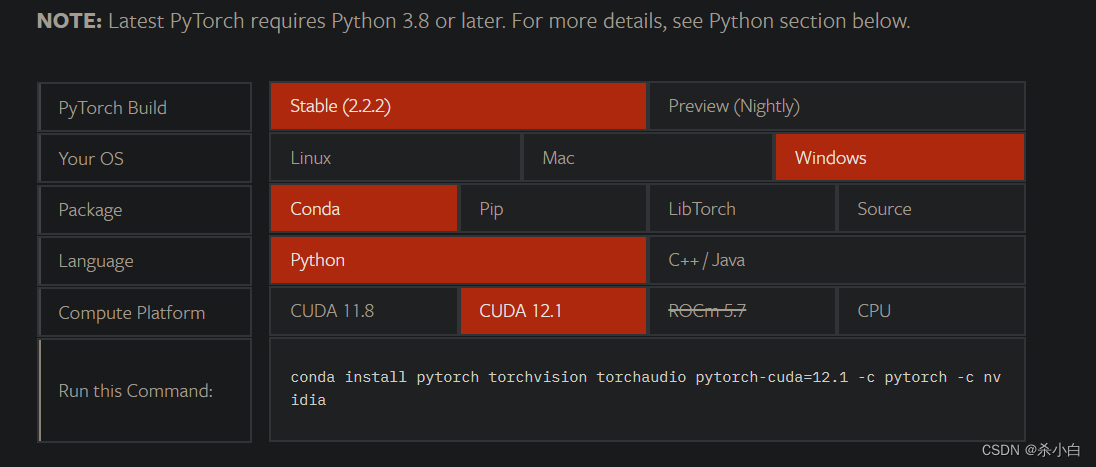Click the NOTE about Python 3.8 requirement
Viewport: 1096px width, 467px height.
coord(473,21)
